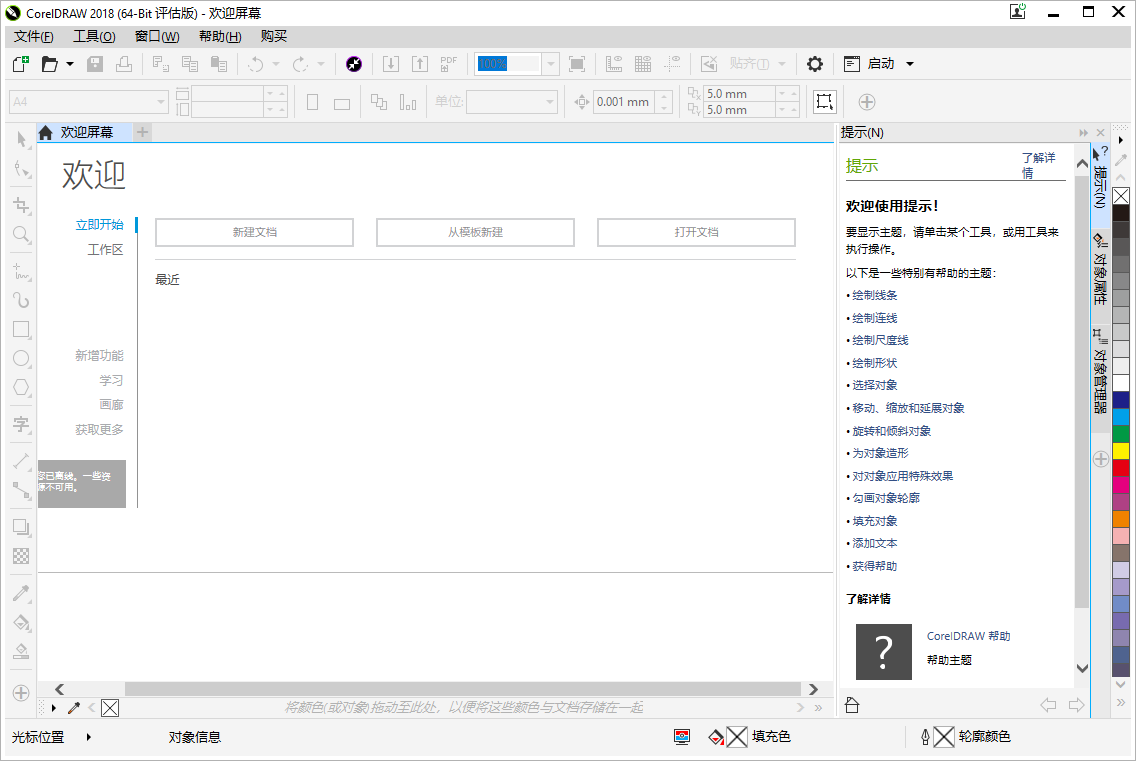Open 获取更多 in welcome sidebar
The width and height of the screenshot is (1136, 761).
point(99,430)
